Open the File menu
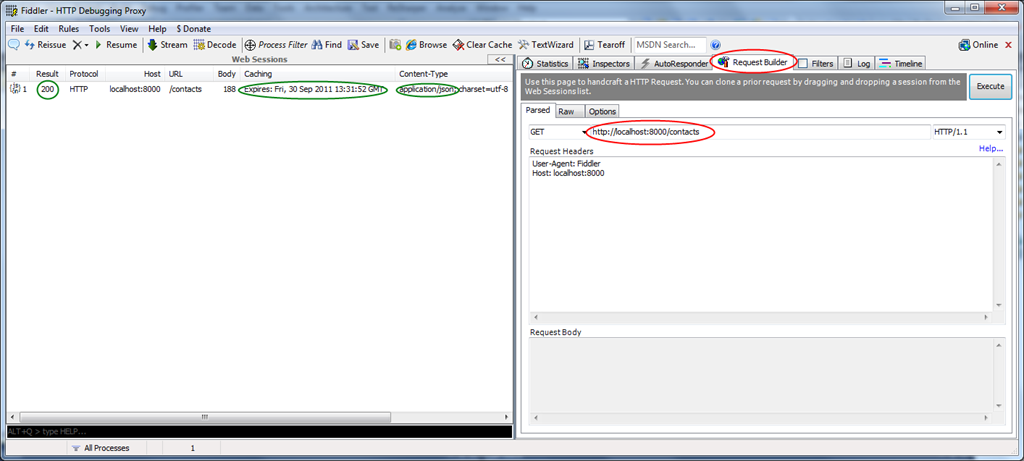1024x461 pixels. pyautogui.click(x=17, y=29)
